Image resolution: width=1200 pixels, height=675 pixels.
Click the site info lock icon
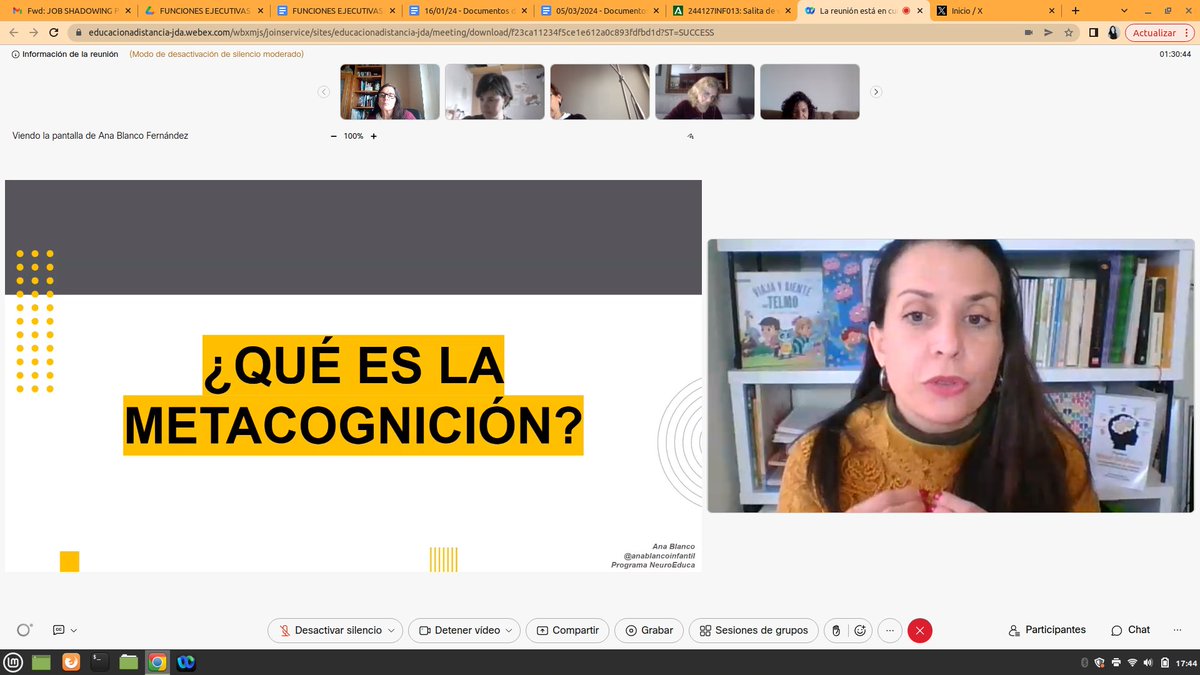78,32
